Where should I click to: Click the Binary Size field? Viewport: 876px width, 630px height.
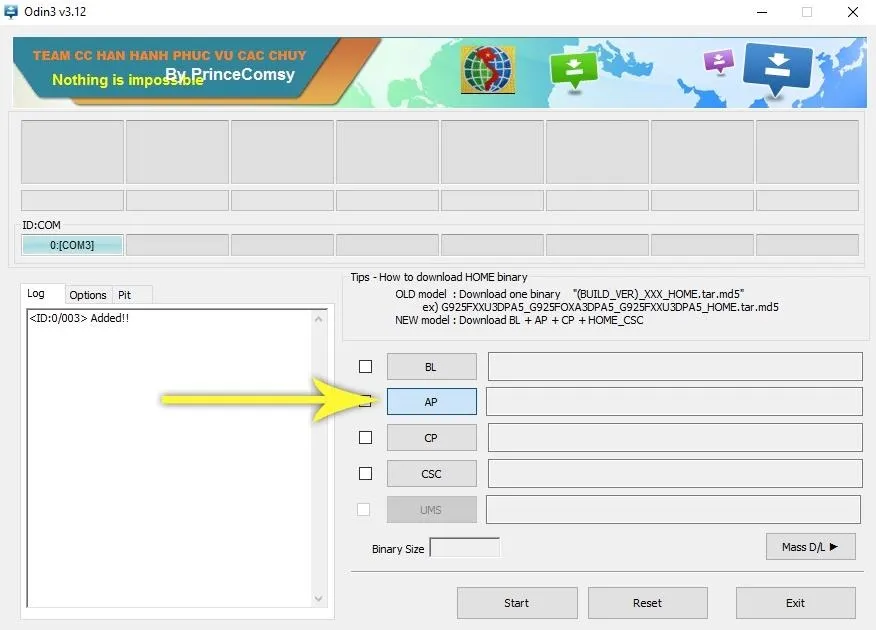464,548
